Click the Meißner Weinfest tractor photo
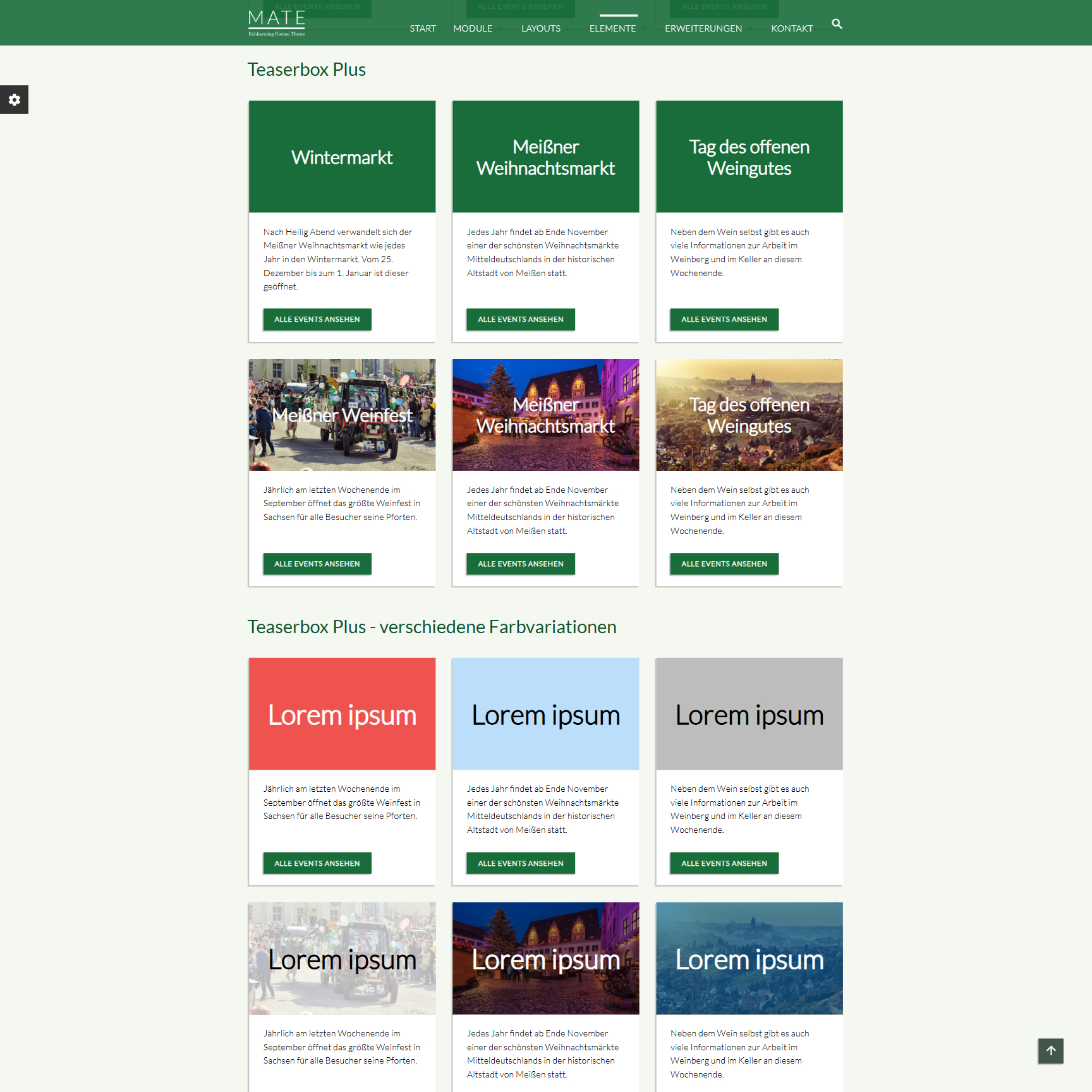 342,415
